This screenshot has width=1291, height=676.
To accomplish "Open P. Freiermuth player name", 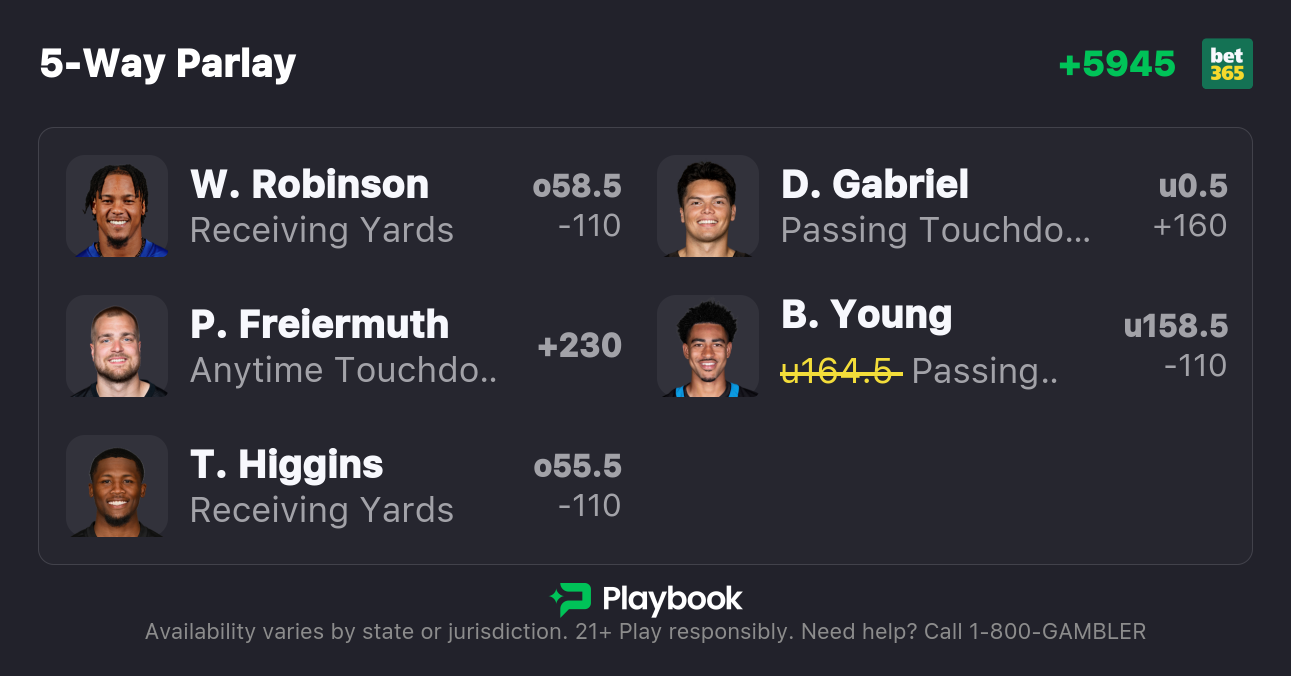I will 319,324.
